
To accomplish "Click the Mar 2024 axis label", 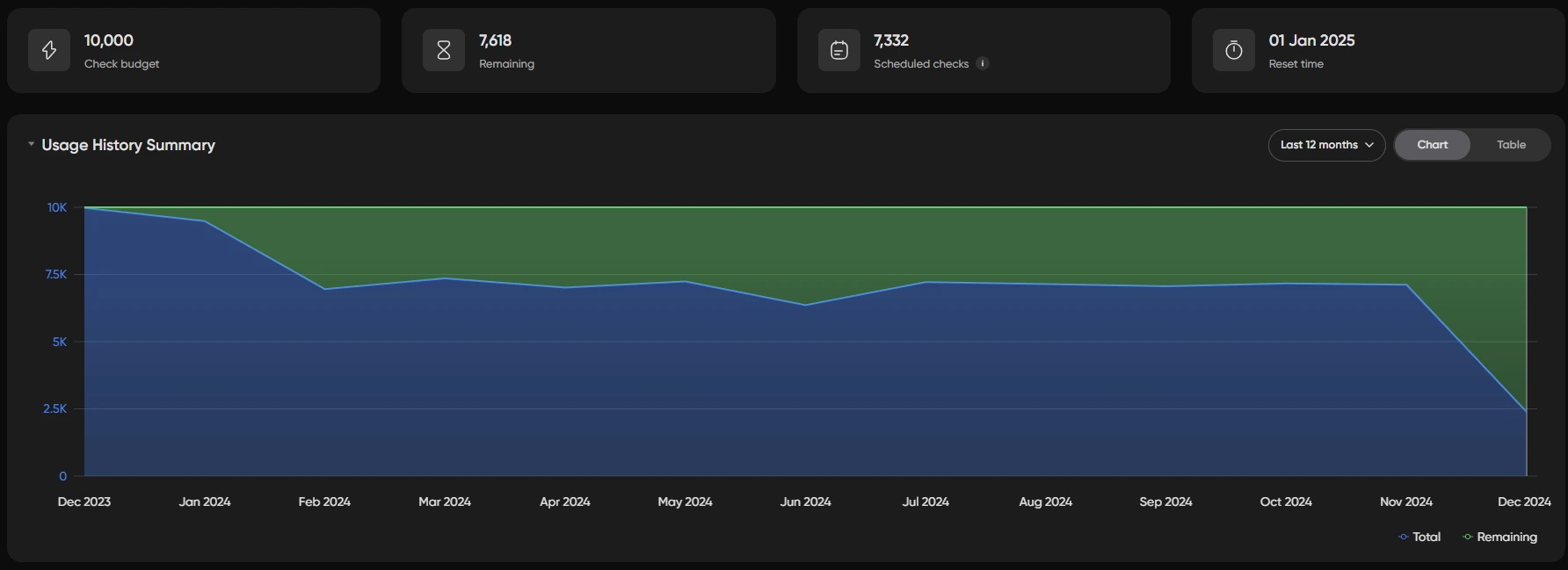I will pos(445,501).
